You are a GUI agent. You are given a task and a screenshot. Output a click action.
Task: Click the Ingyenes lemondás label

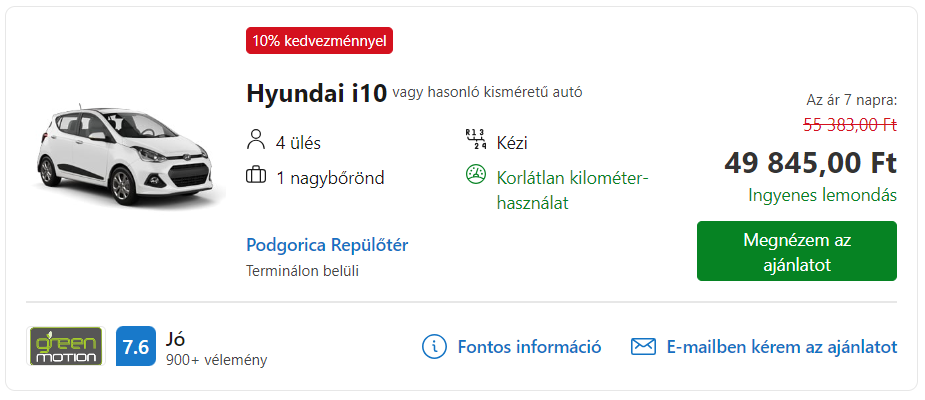pos(822,195)
